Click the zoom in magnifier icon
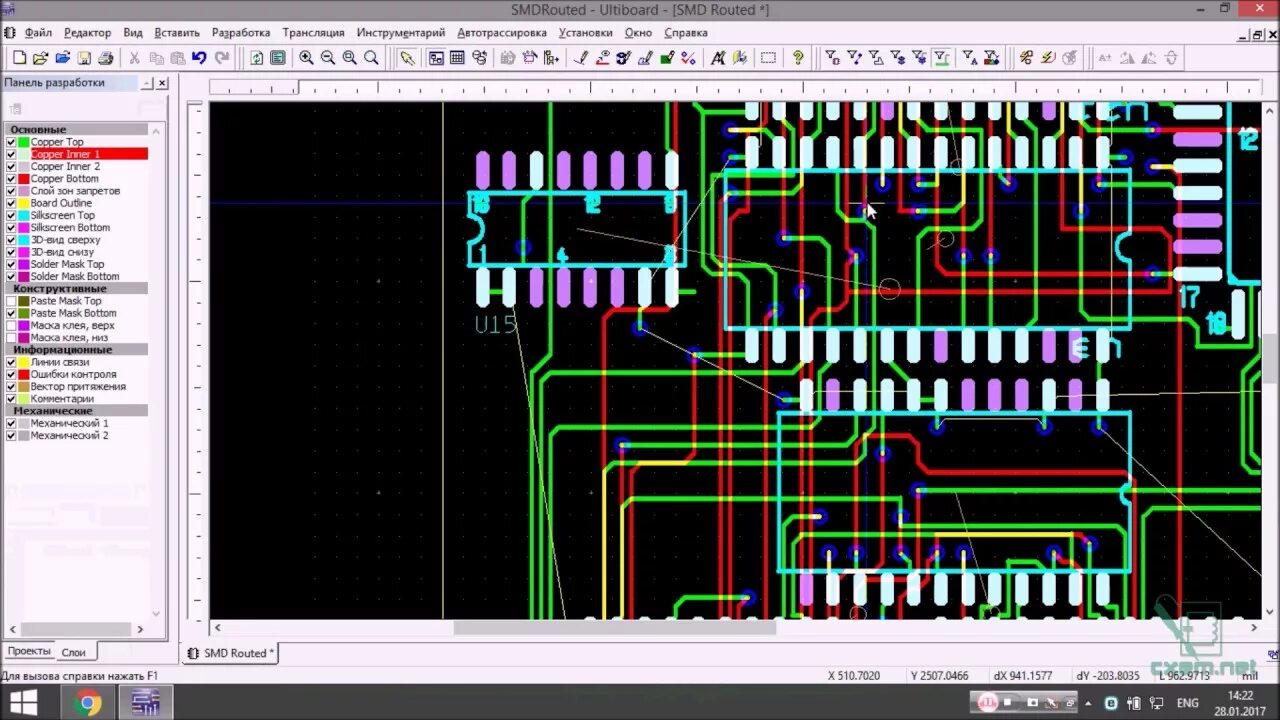1280x720 pixels. tap(306, 58)
